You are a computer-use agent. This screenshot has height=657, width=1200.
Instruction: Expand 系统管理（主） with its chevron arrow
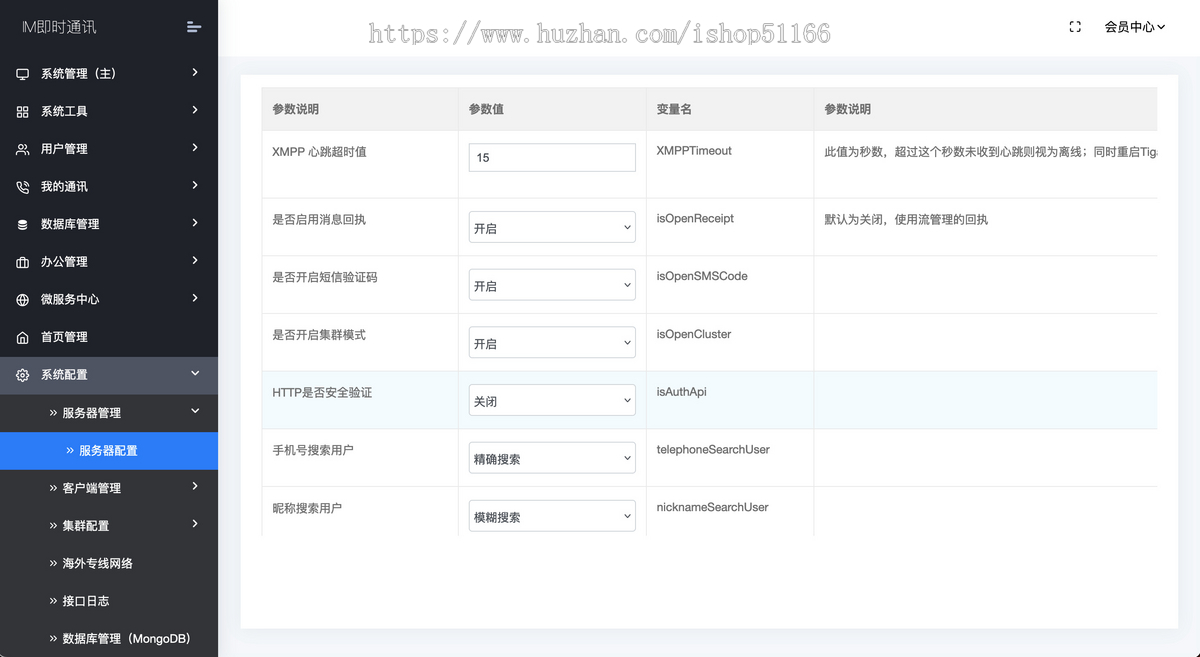195,72
